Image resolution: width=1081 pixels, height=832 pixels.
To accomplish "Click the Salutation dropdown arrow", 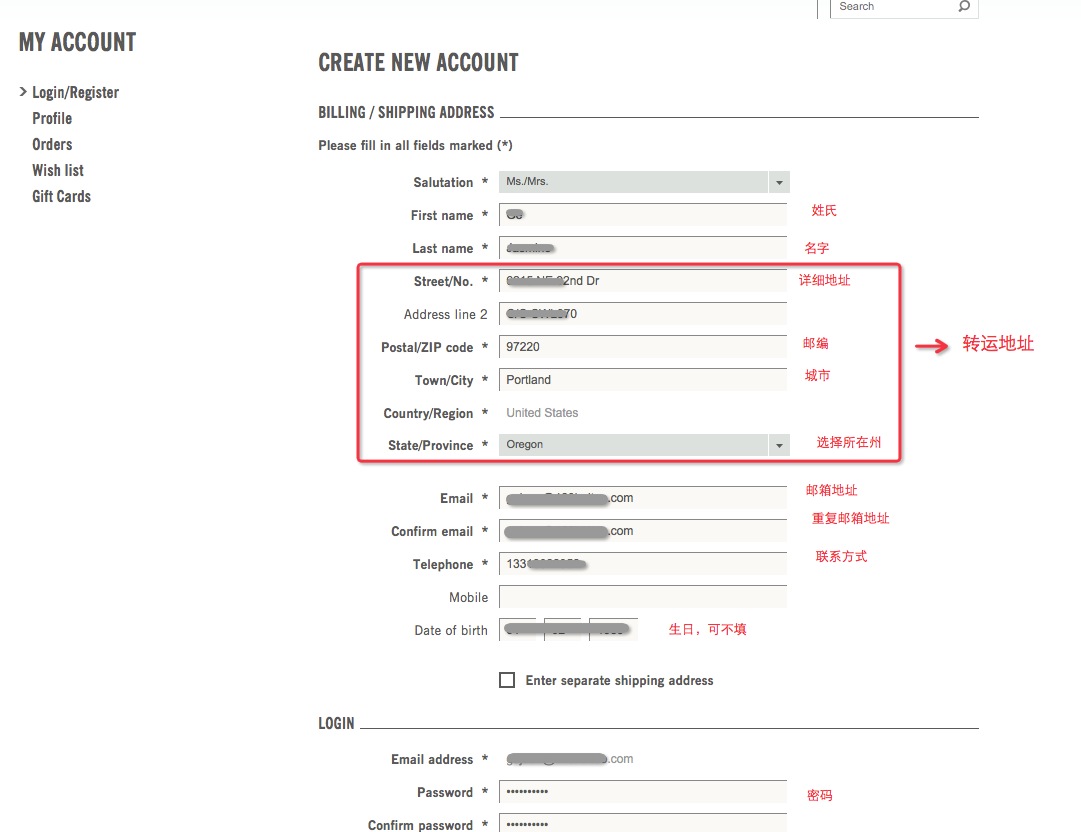I will point(779,183).
